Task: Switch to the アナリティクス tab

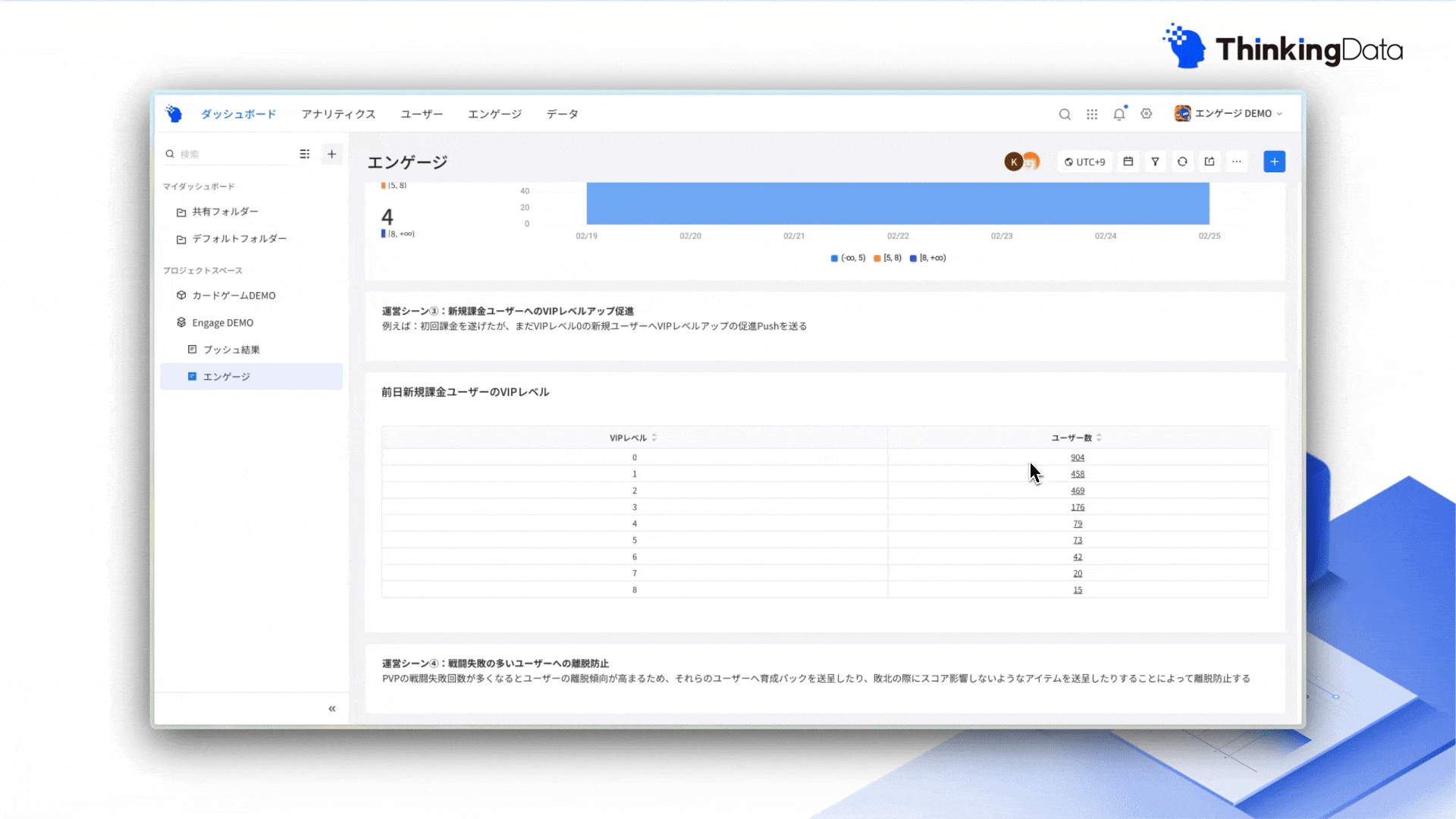Action: tap(338, 114)
